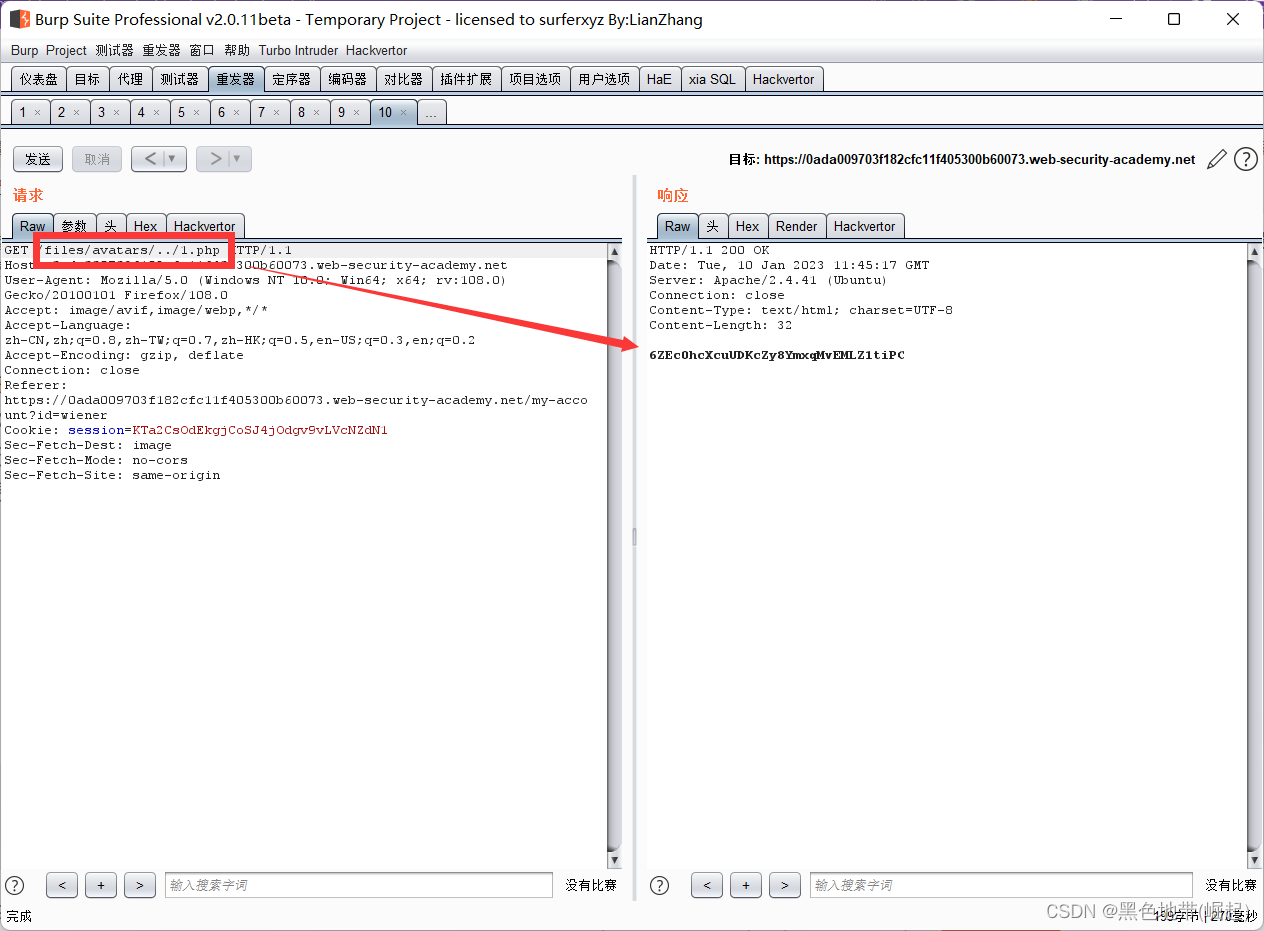Click response search add button
1264x931 pixels.
(x=746, y=885)
